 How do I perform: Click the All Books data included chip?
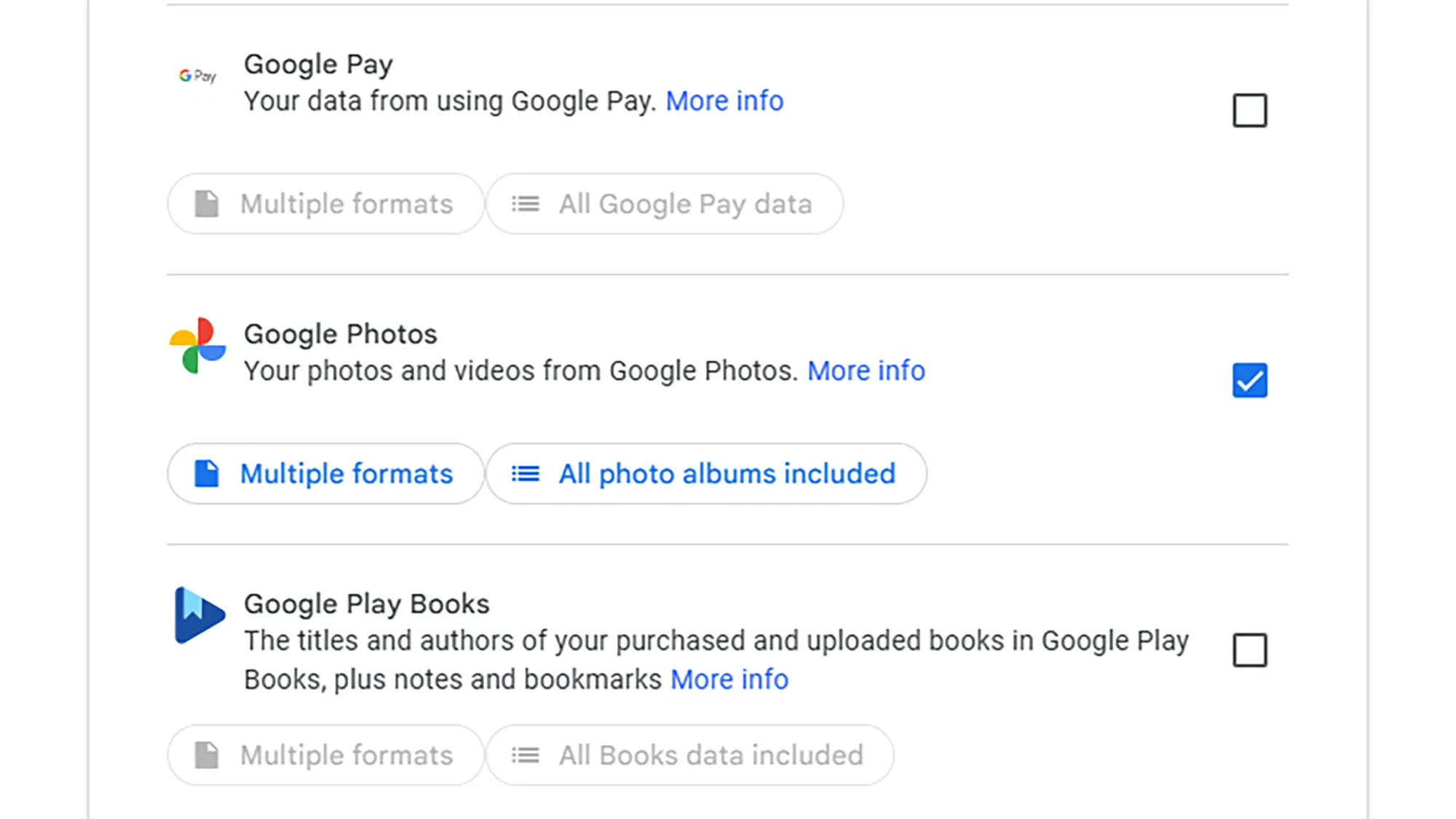(x=692, y=755)
